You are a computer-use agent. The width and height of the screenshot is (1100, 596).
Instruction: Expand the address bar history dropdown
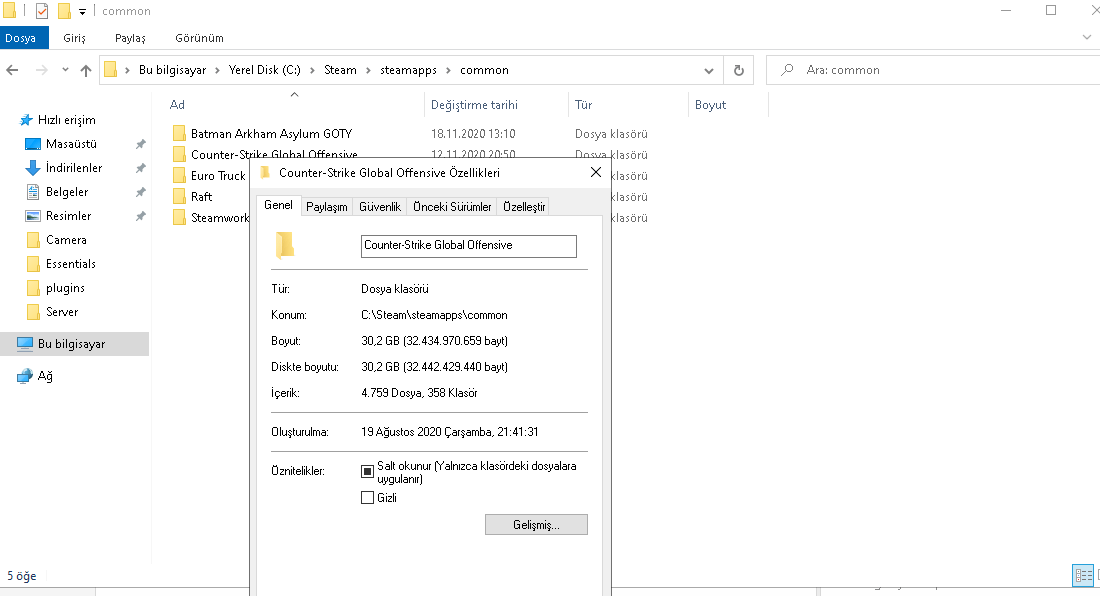pyautogui.click(x=709, y=70)
